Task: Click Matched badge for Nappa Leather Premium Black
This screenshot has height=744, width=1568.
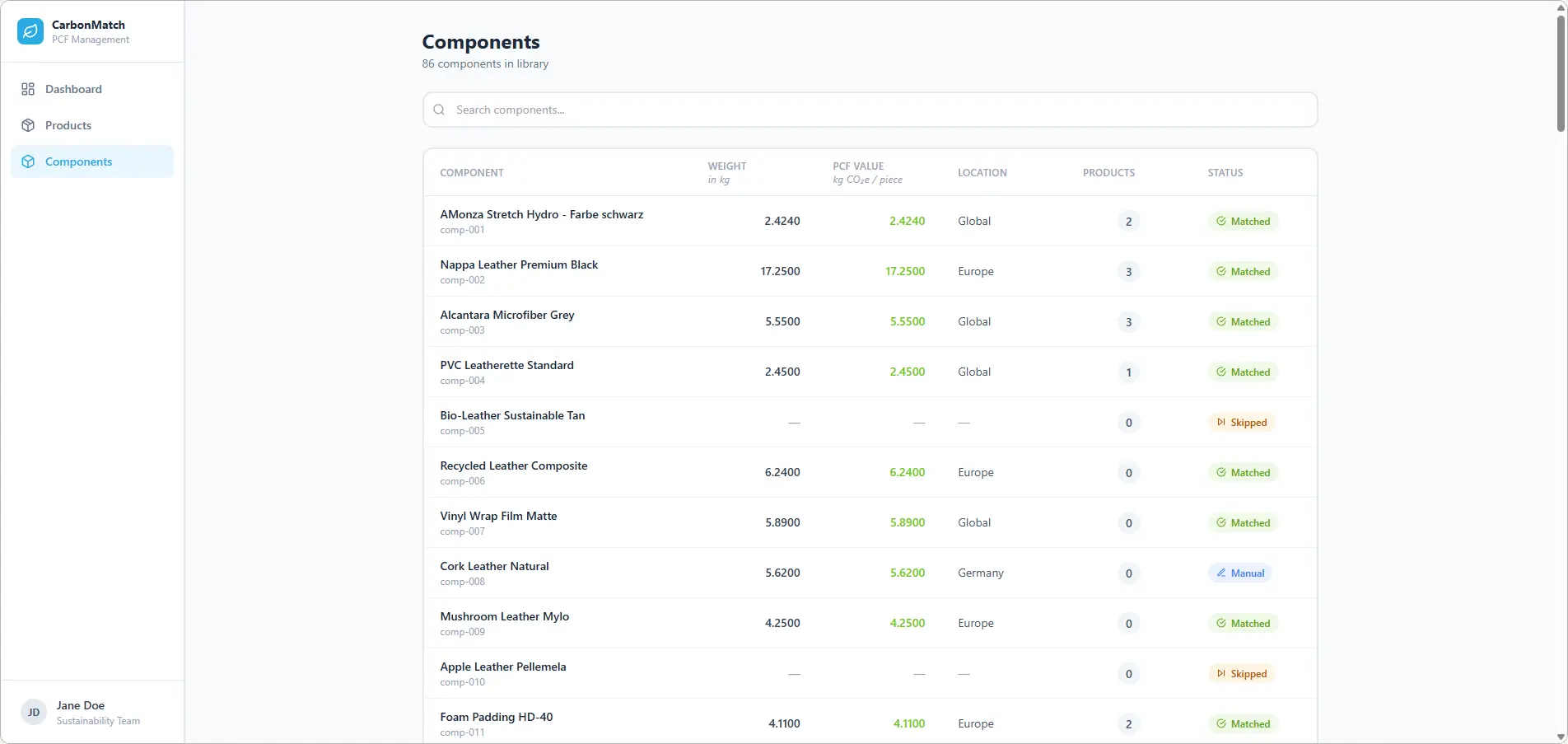Action: [x=1243, y=272]
